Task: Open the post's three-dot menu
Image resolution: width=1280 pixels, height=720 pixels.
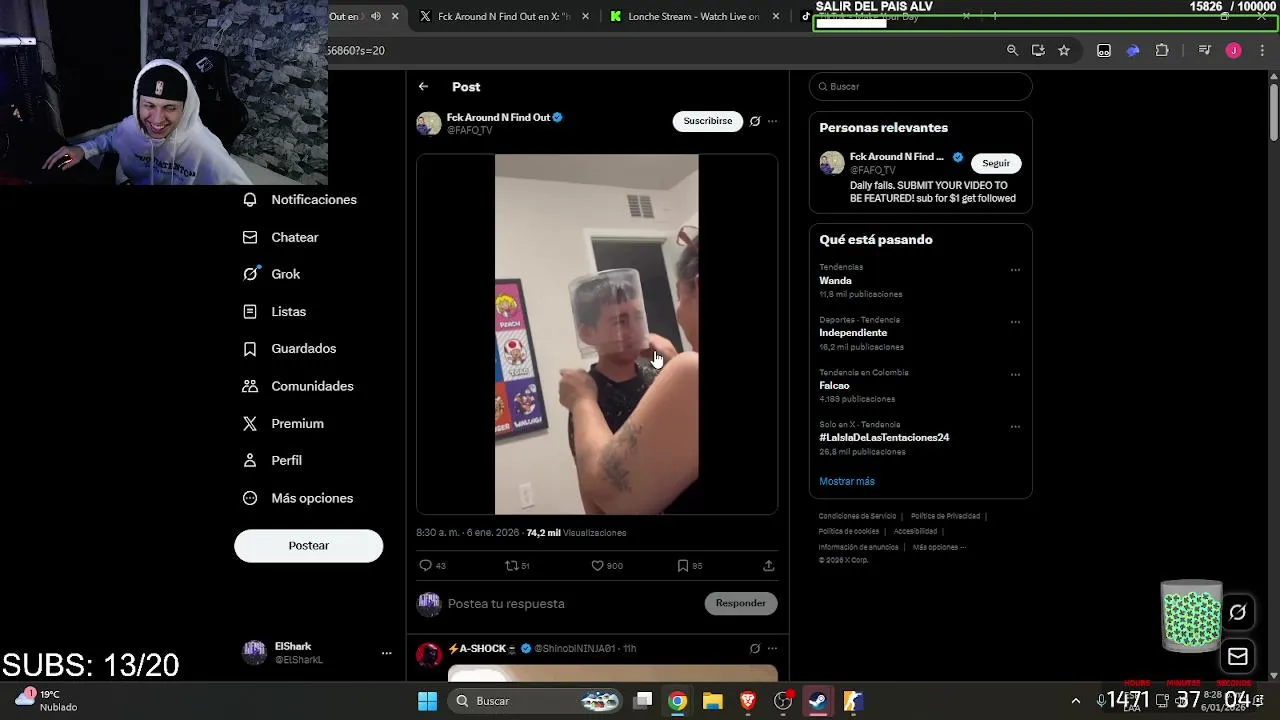Action: coord(772,121)
